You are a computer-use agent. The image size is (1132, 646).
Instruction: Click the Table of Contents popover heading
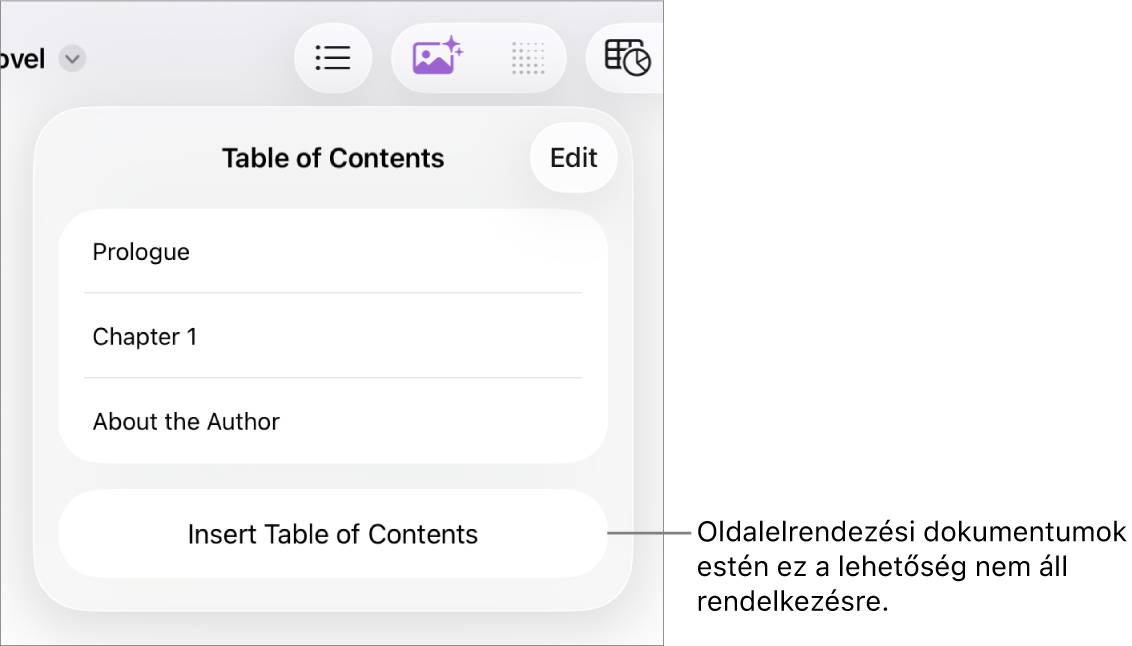tap(333, 158)
